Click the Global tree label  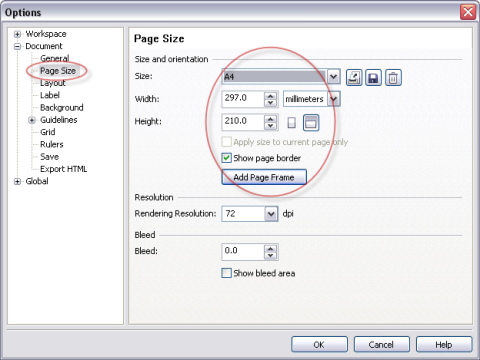(37, 181)
